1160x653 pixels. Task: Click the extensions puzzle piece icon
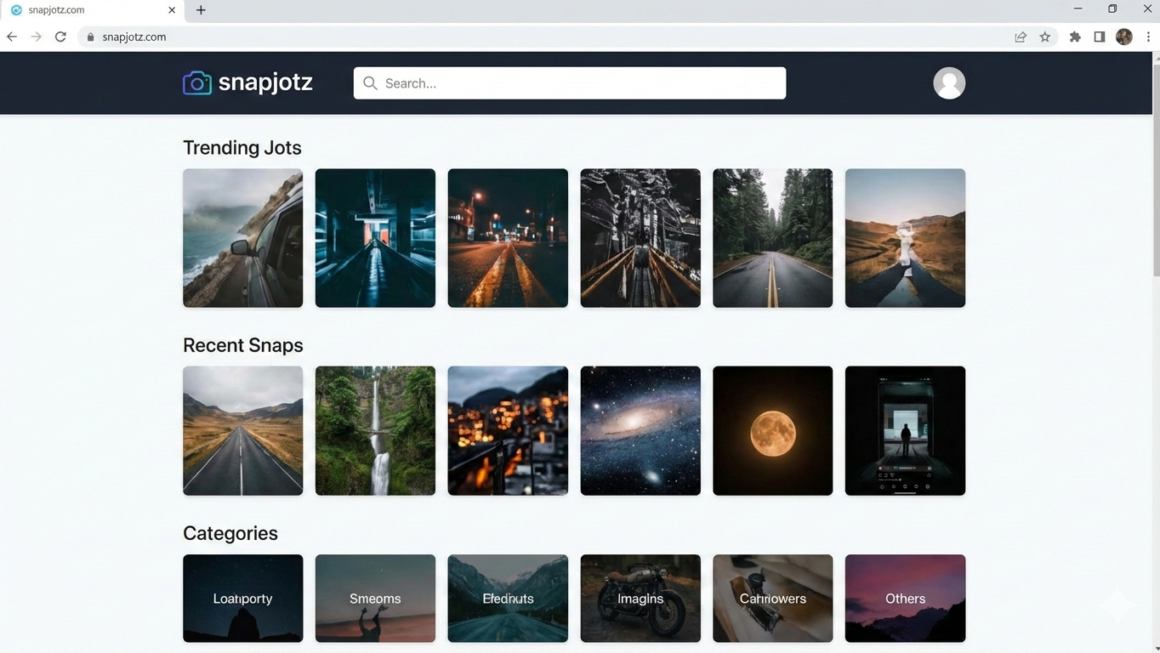tap(1074, 36)
